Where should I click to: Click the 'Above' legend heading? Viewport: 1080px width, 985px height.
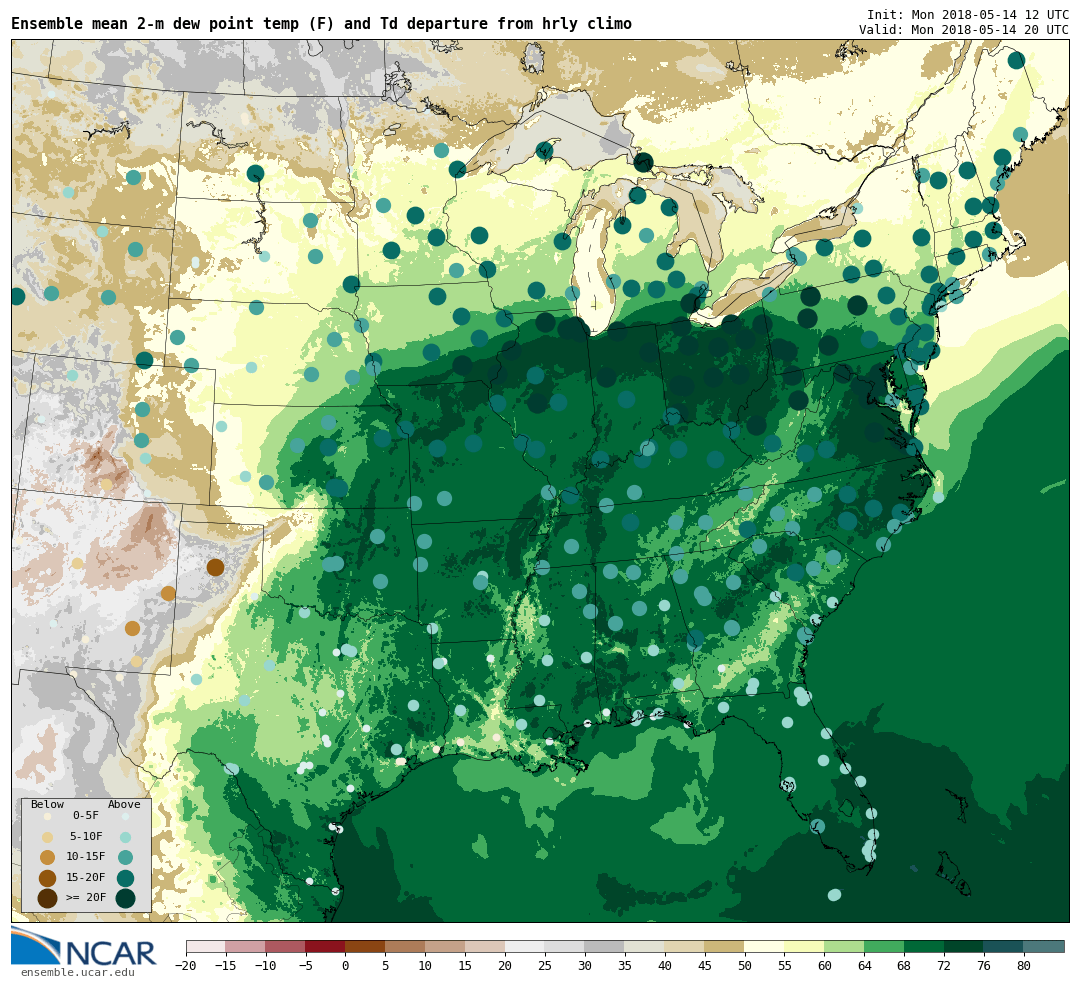124,805
